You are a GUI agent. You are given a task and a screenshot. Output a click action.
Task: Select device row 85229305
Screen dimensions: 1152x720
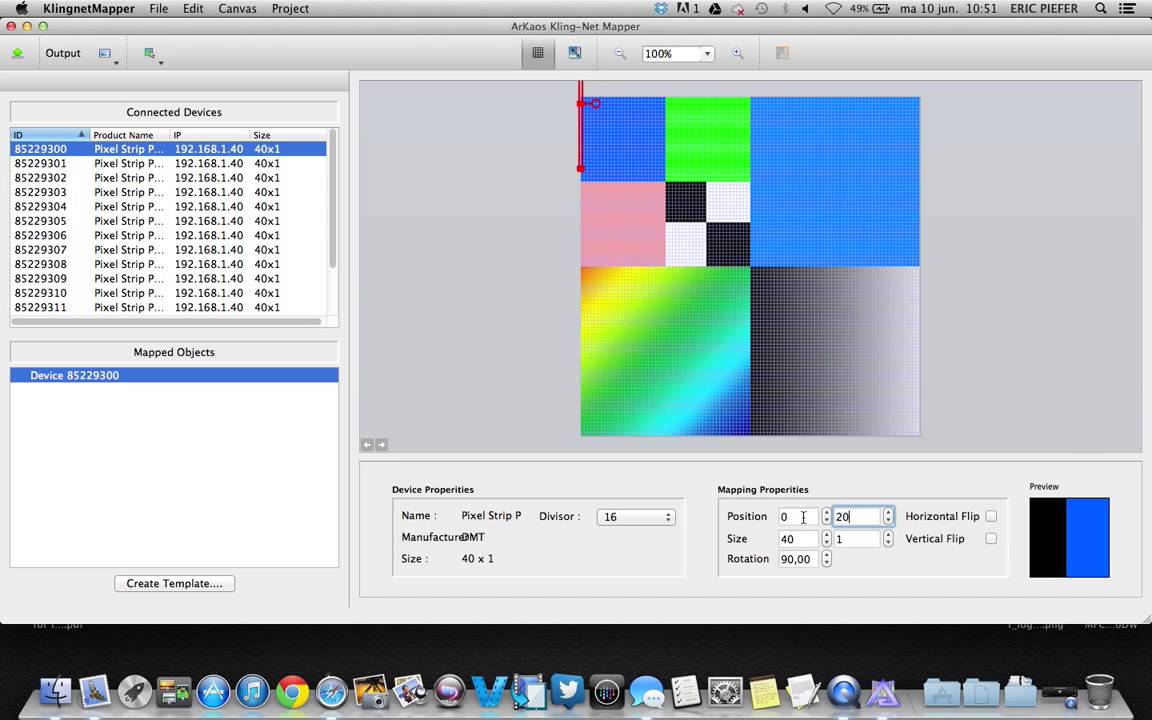coord(168,221)
